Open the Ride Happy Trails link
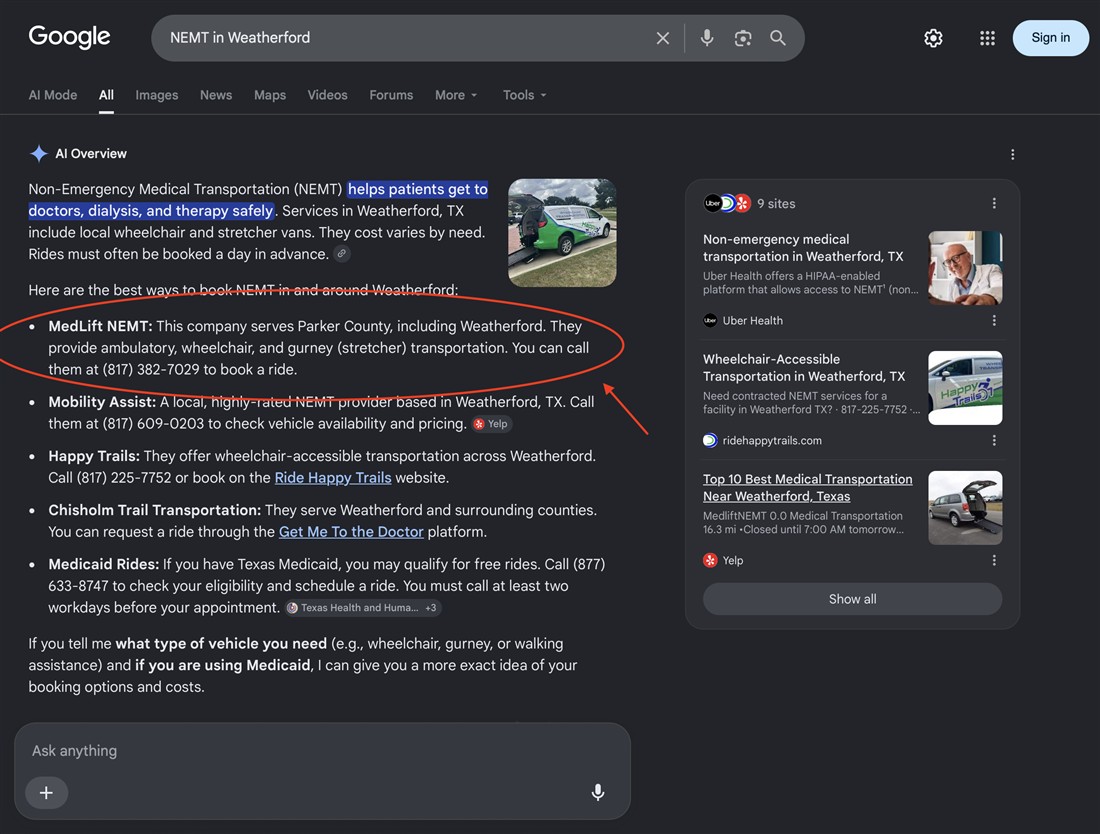Screen dimensions: 1100x834 [x=333, y=478]
